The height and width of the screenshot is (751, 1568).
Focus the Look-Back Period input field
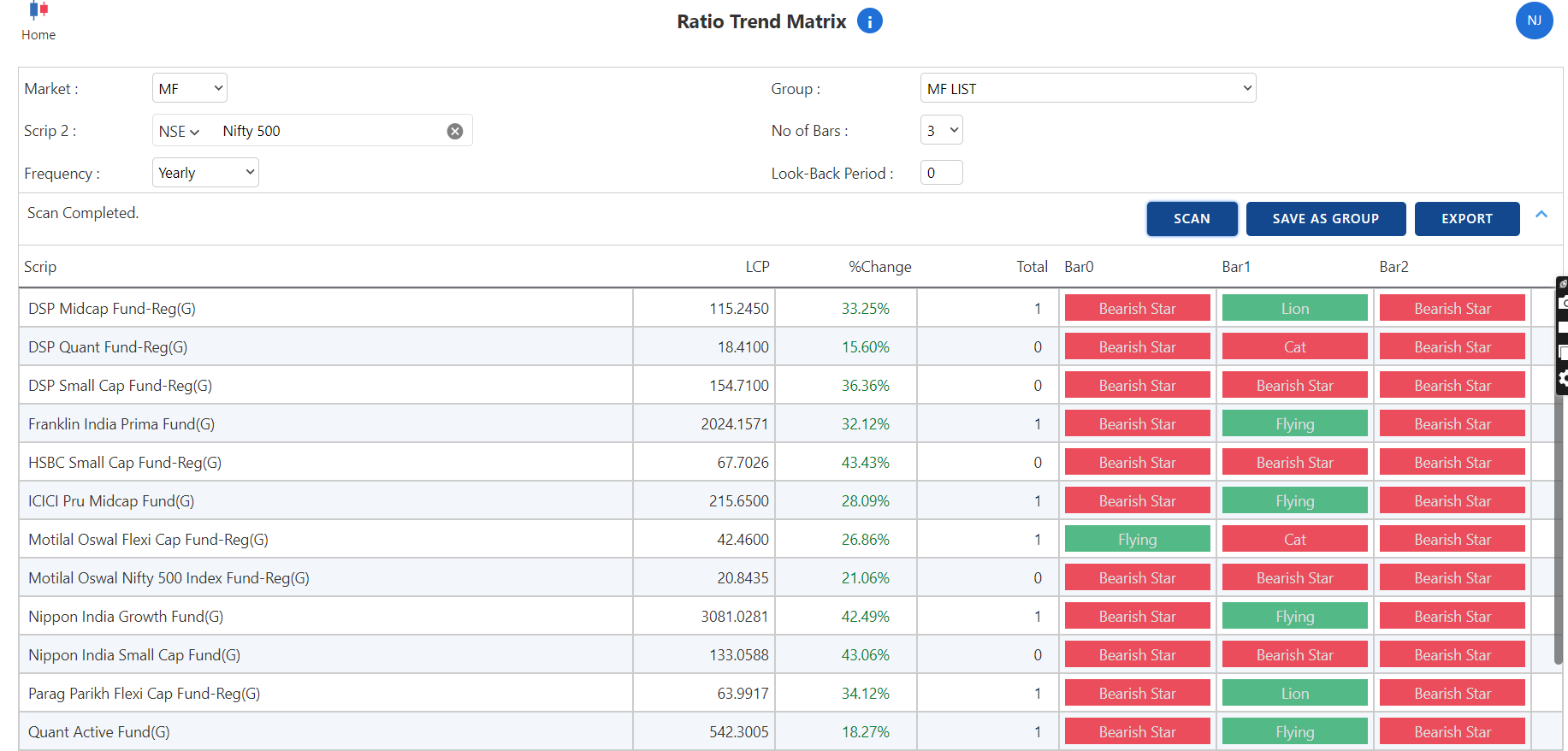coord(942,173)
